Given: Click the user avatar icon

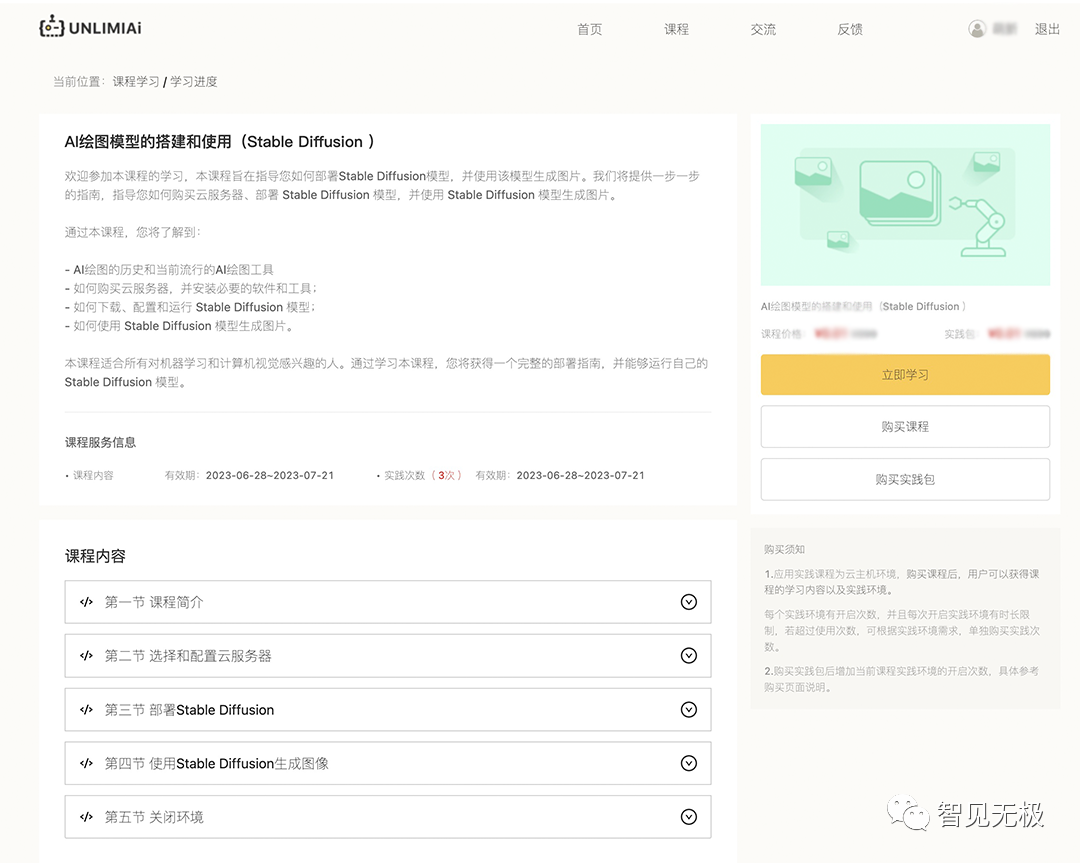Looking at the screenshot, I should 977,29.
